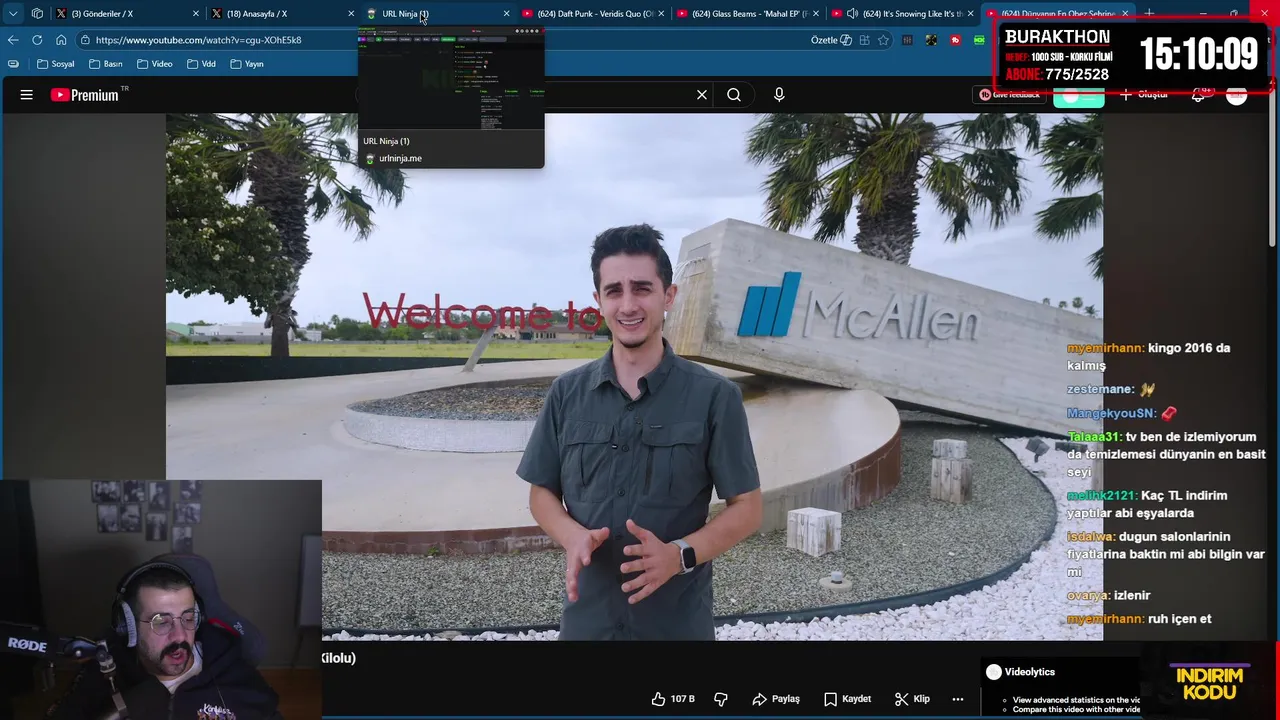Open urlninja.me from tab preview
Image resolution: width=1280 pixels, height=720 pixels.
pyautogui.click(x=400, y=158)
